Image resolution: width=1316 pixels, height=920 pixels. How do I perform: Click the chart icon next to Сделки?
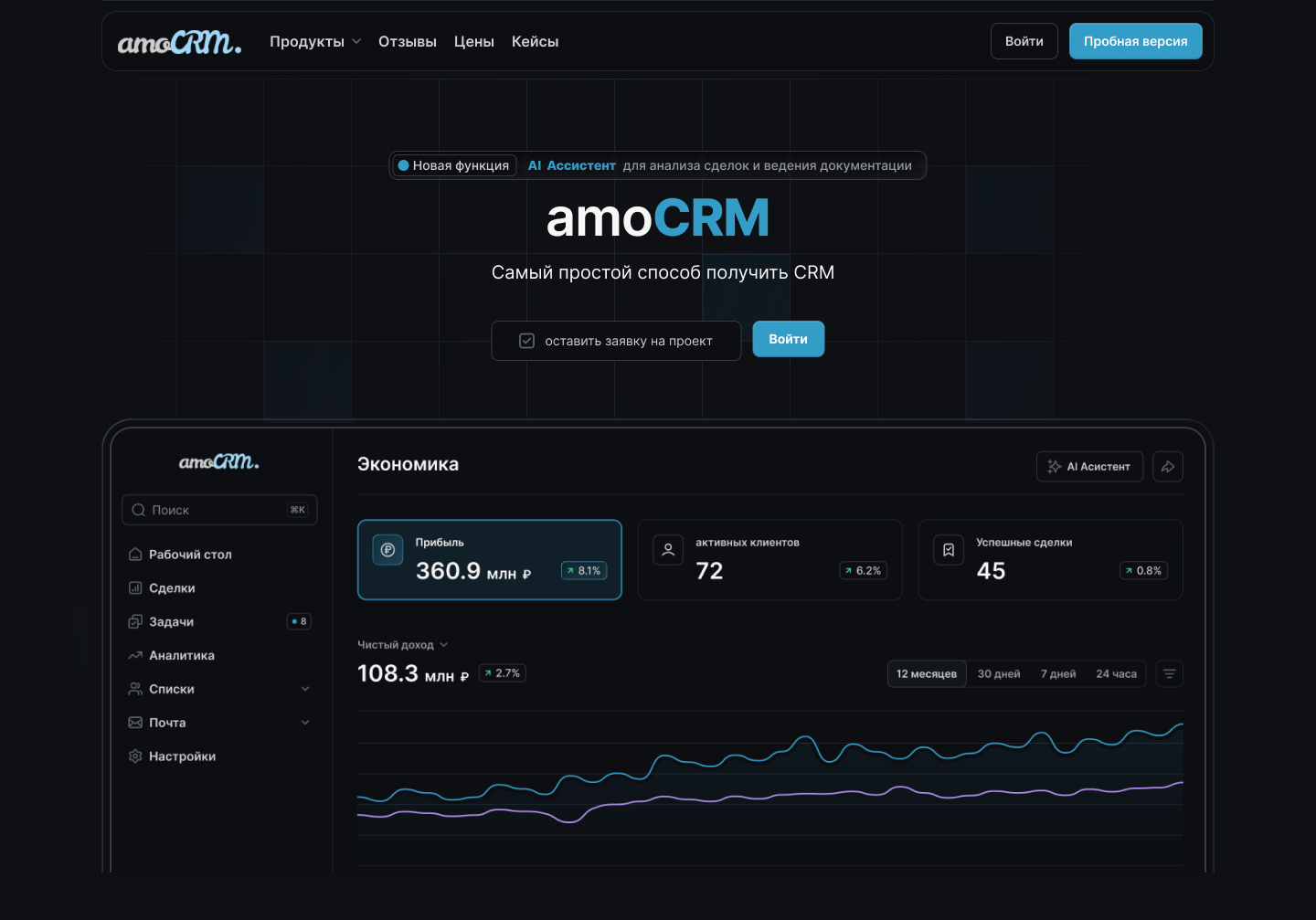coord(135,588)
